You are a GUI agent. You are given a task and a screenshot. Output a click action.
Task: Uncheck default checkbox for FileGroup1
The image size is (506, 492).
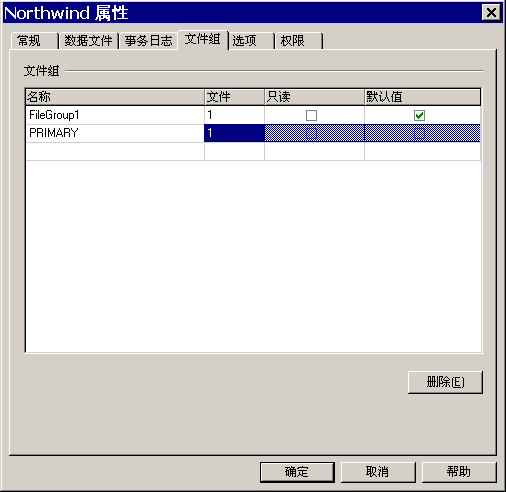(x=419, y=115)
